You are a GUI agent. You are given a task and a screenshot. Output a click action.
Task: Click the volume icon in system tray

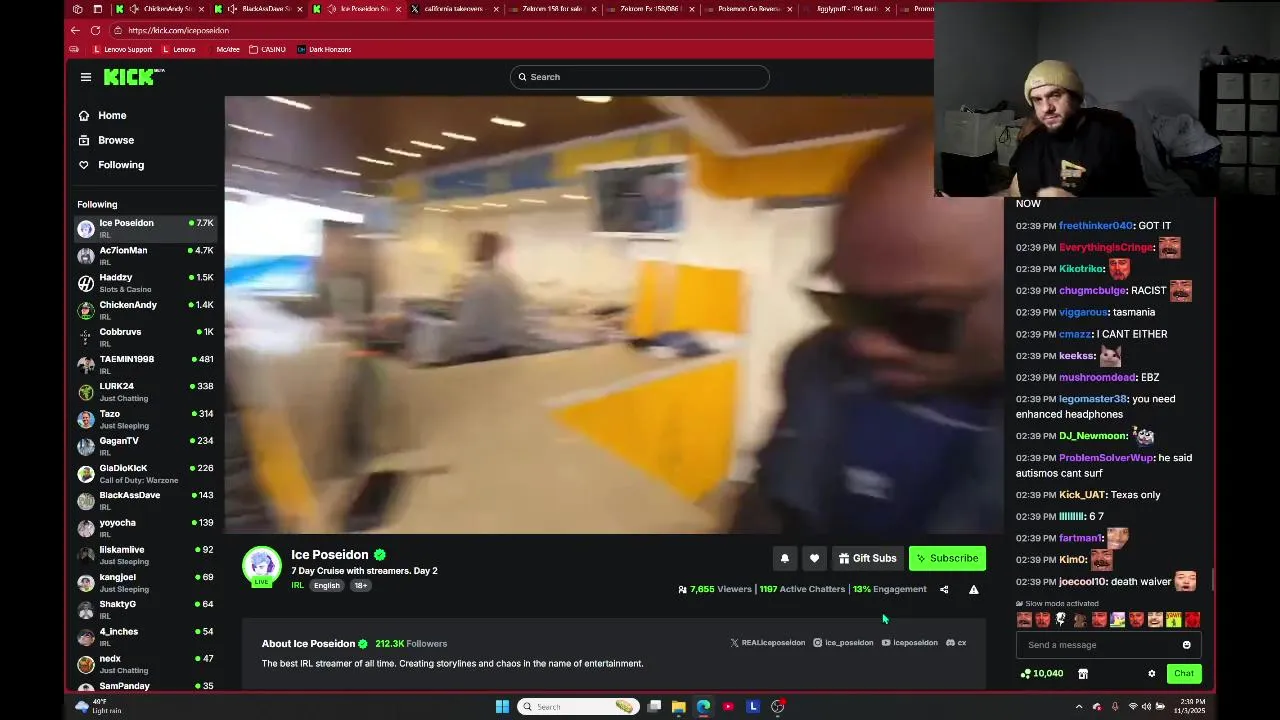point(1146,707)
